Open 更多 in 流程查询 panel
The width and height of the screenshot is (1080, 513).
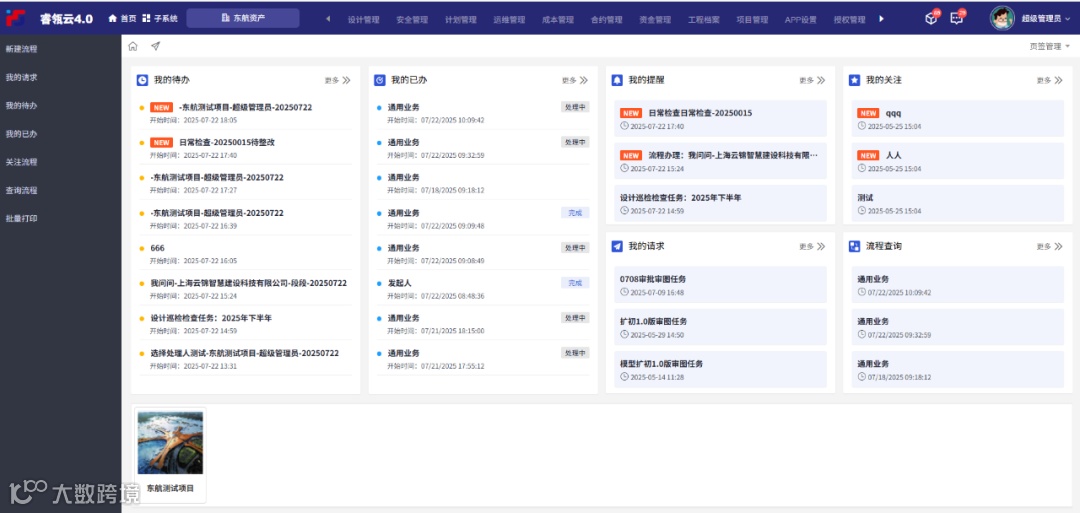tap(1050, 247)
